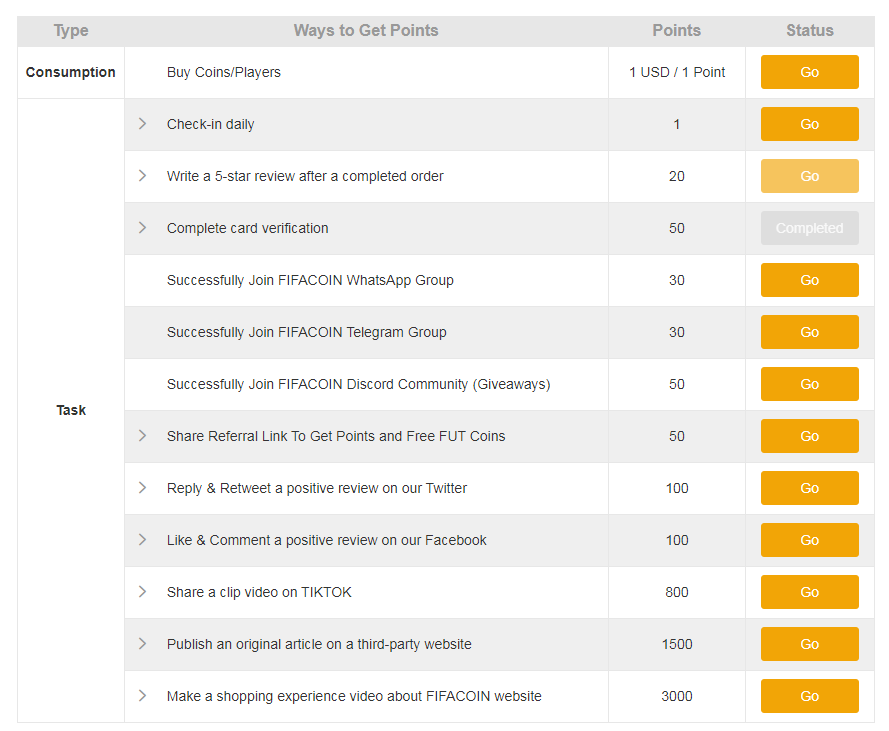Click Go for sharing a TikTok clip
The height and width of the screenshot is (731, 889).
point(809,592)
